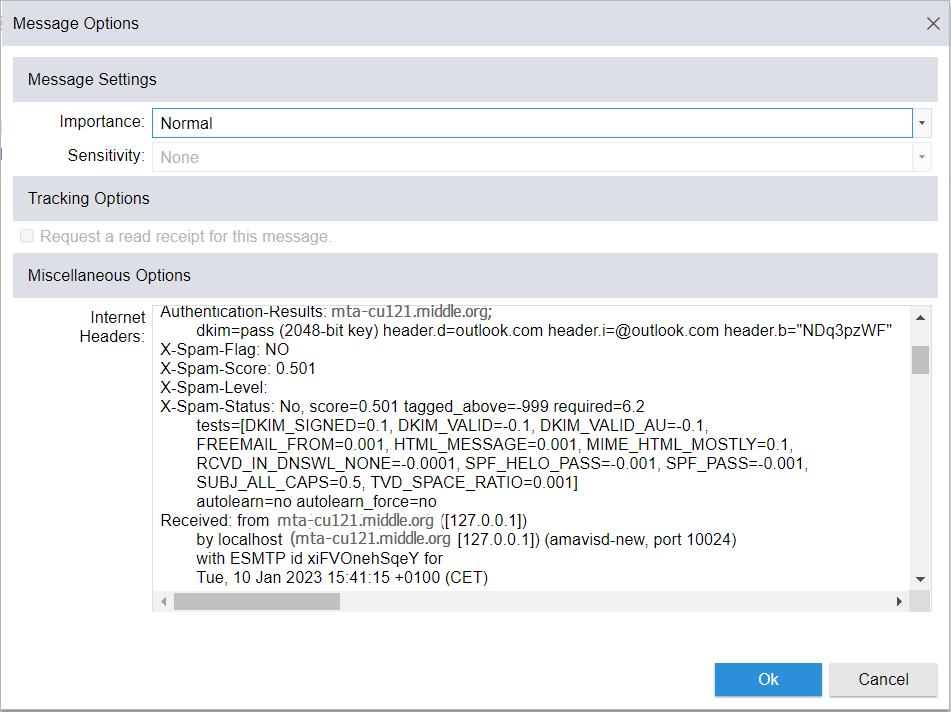951x712 pixels.
Task: Confirm with the Ok button
Action: pos(768,679)
